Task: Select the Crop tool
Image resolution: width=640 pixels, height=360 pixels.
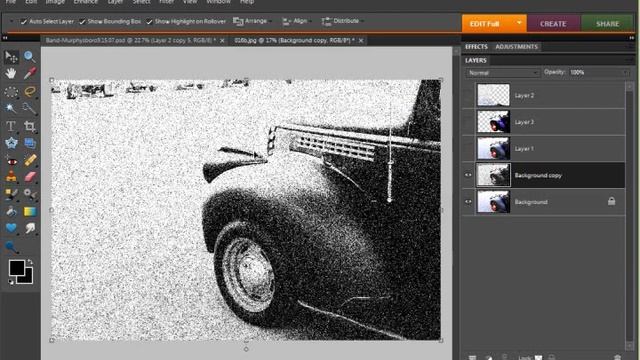Action: [x=29, y=126]
